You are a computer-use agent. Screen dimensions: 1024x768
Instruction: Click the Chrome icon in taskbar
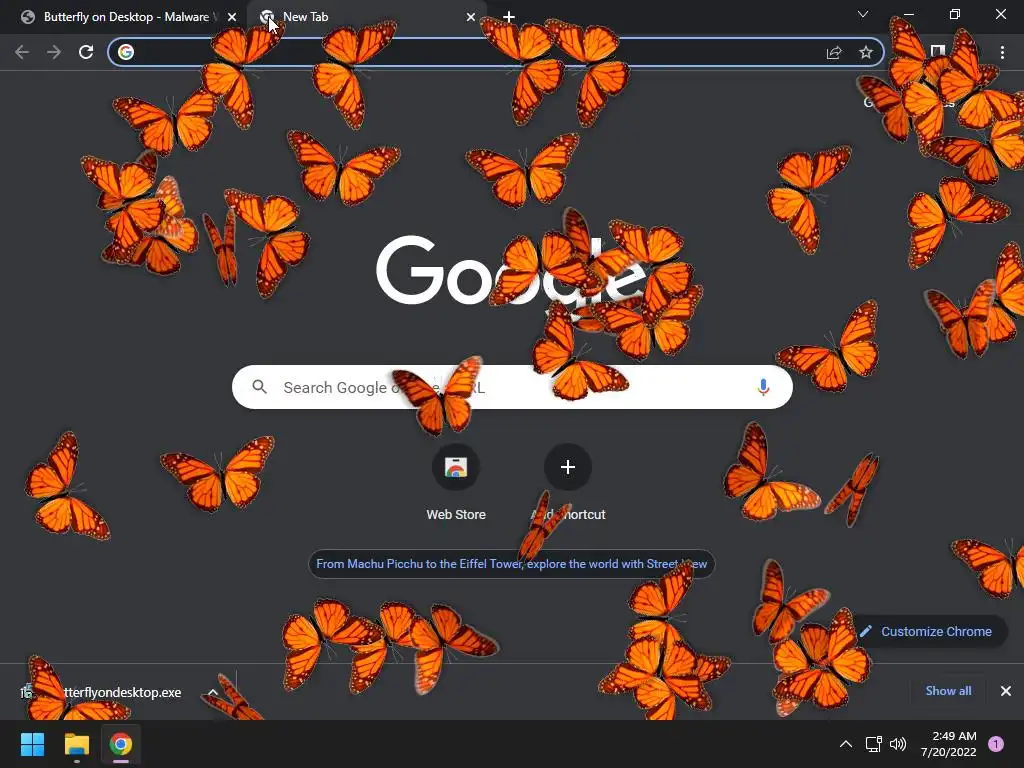tap(121, 744)
